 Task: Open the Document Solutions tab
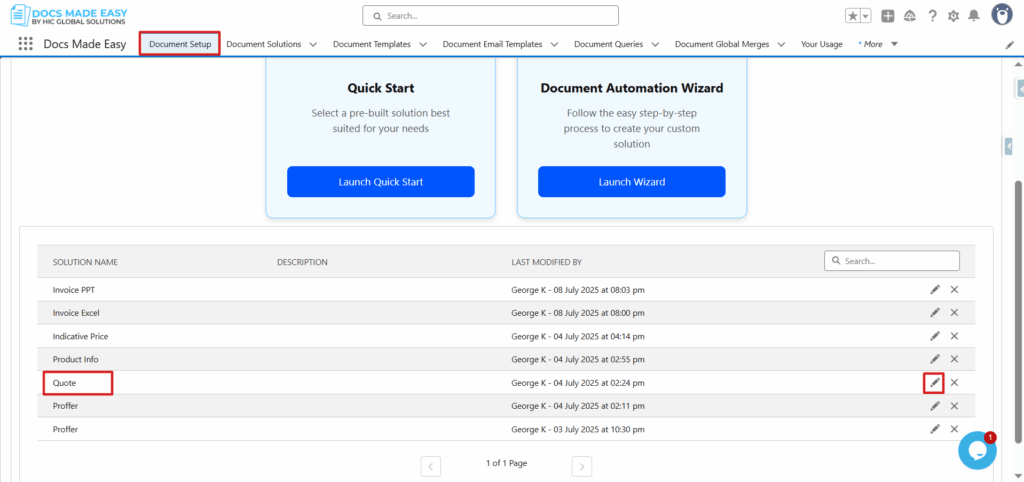click(264, 44)
